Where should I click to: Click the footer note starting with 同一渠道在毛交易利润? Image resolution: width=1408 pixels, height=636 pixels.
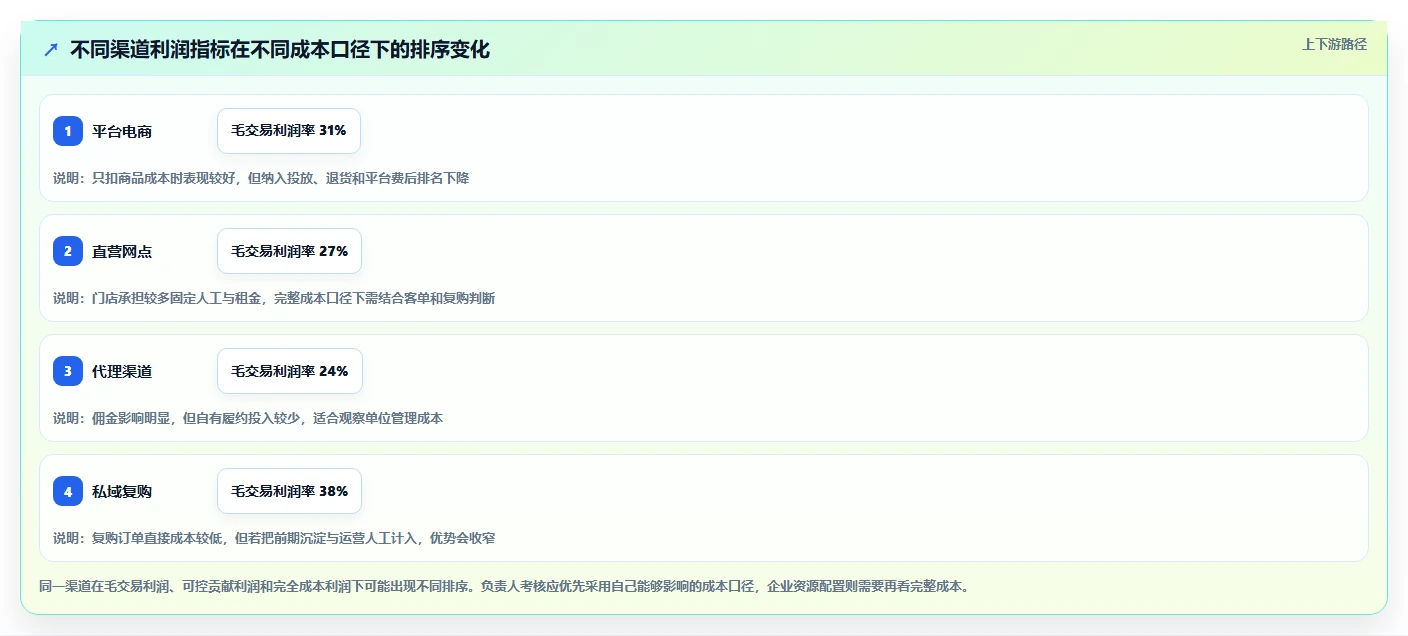click(504, 586)
